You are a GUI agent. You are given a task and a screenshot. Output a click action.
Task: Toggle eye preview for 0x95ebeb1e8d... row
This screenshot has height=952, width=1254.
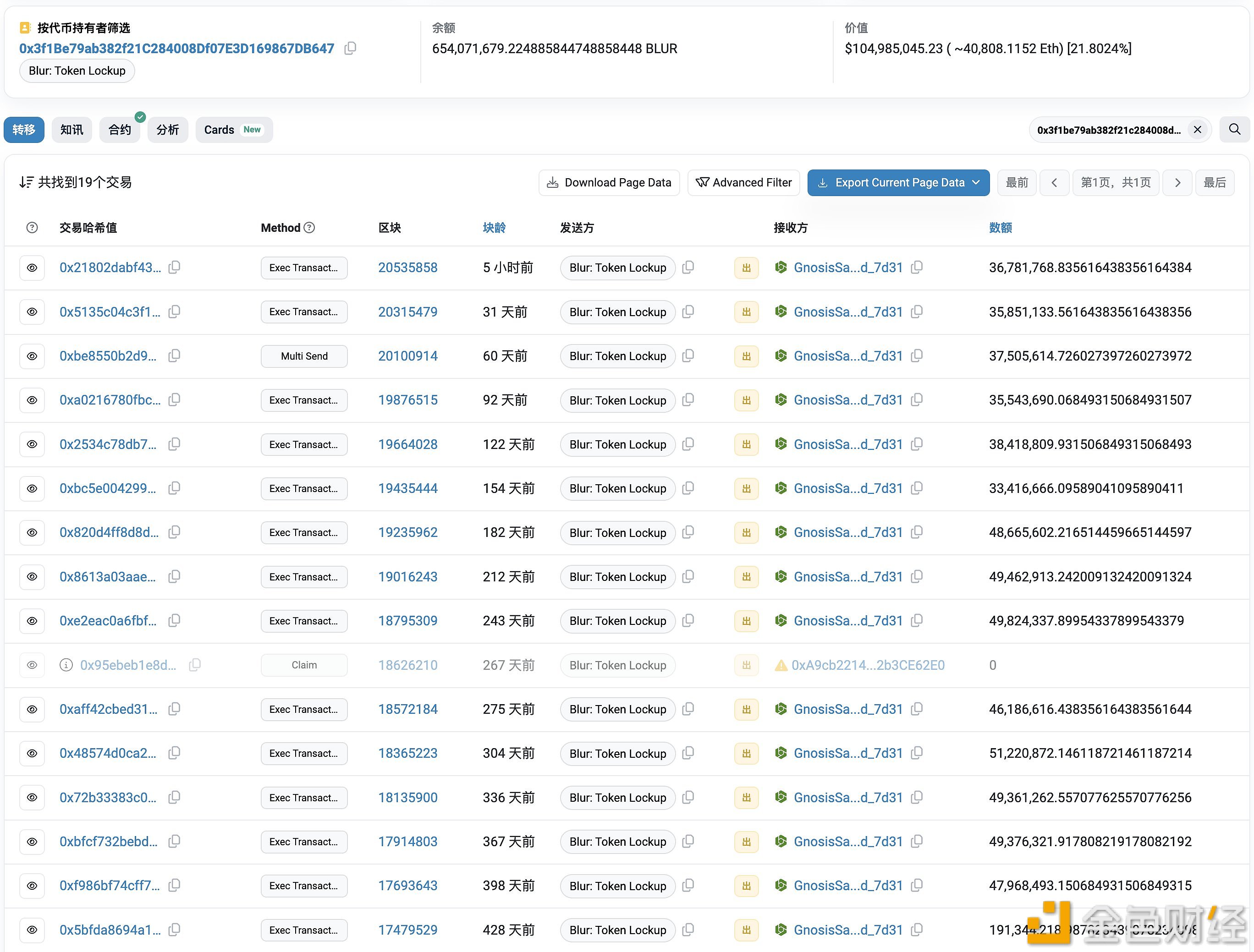pyautogui.click(x=33, y=665)
